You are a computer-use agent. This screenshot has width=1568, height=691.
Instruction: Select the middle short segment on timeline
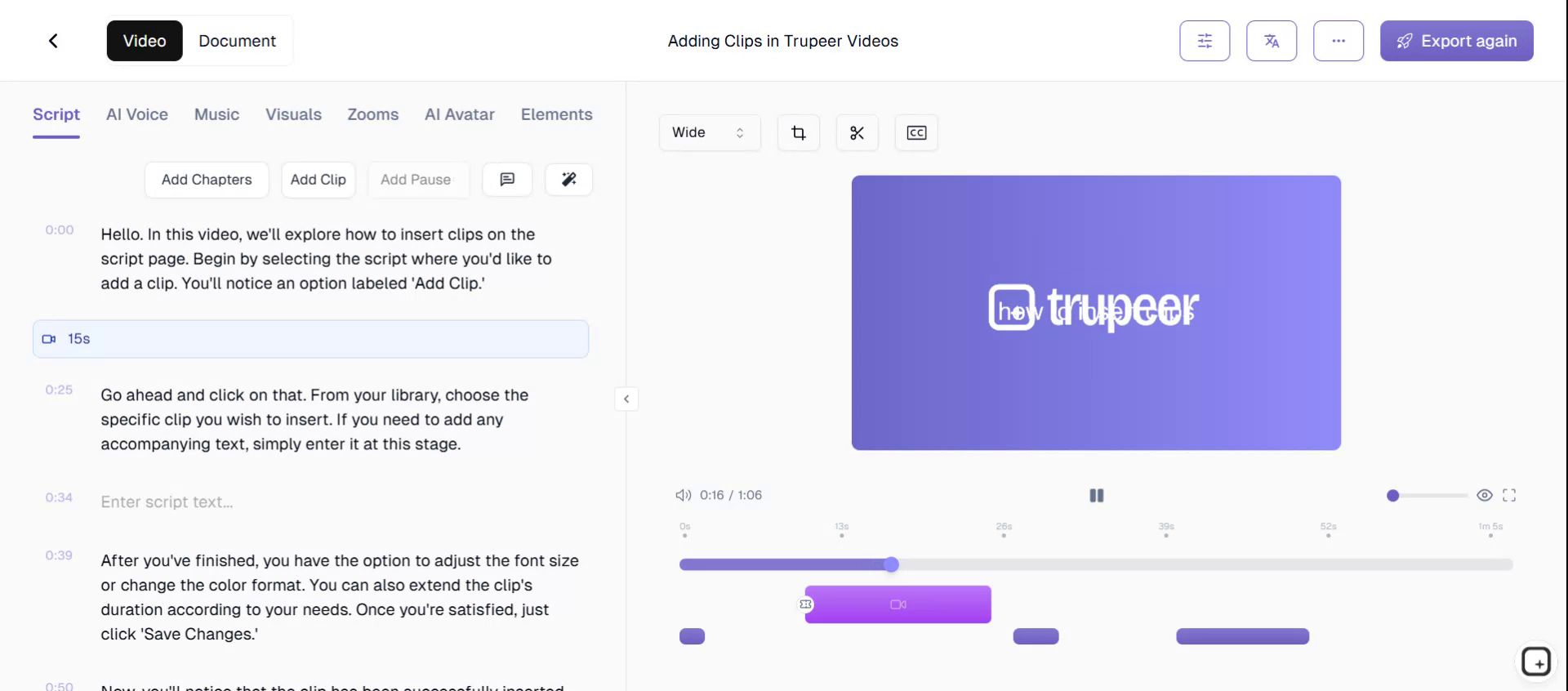(x=1036, y=636)
